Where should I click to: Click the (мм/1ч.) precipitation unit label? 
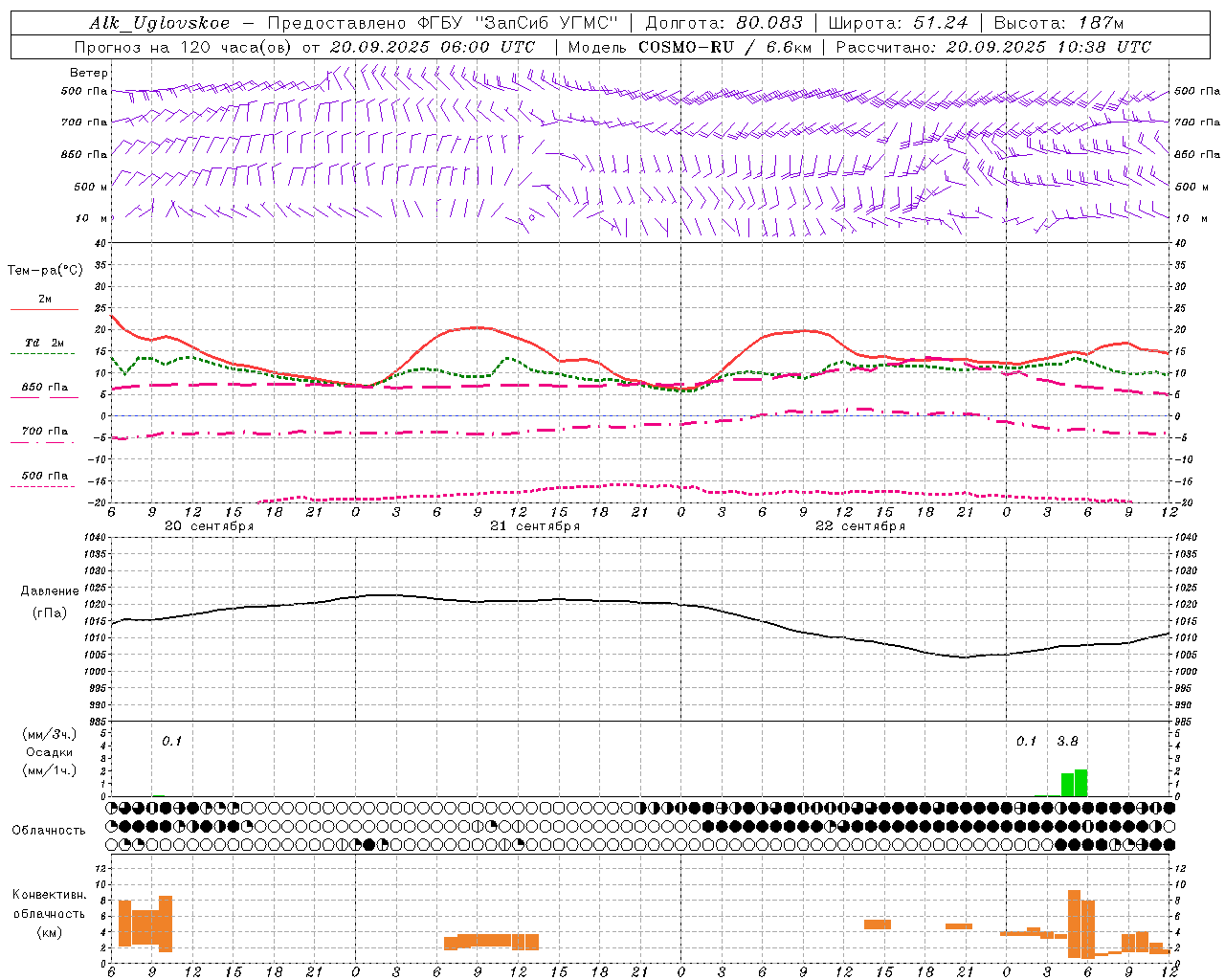(50, 770)
